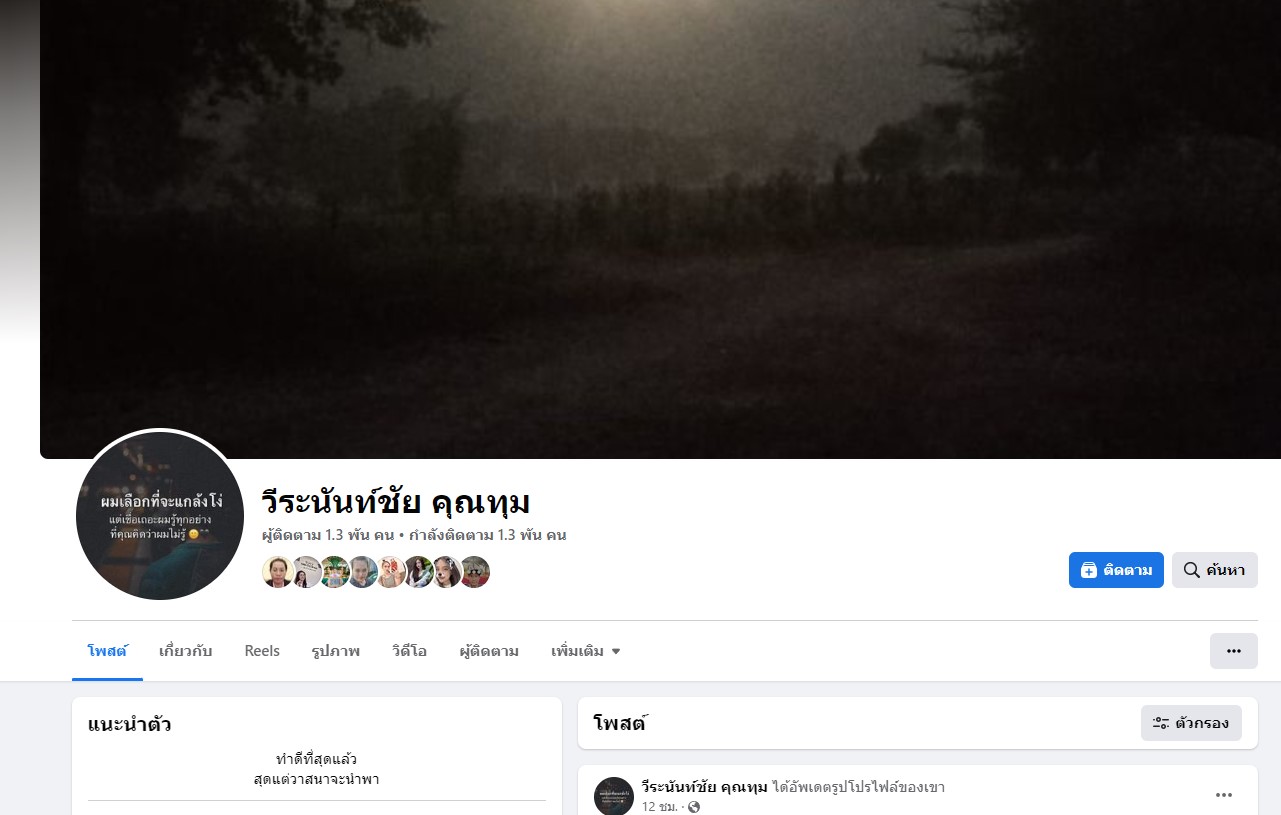Screen dimensions: 1281x815
Task: Switch to the เกี่ยวกับ tab
Action: [x=186, y=651]
